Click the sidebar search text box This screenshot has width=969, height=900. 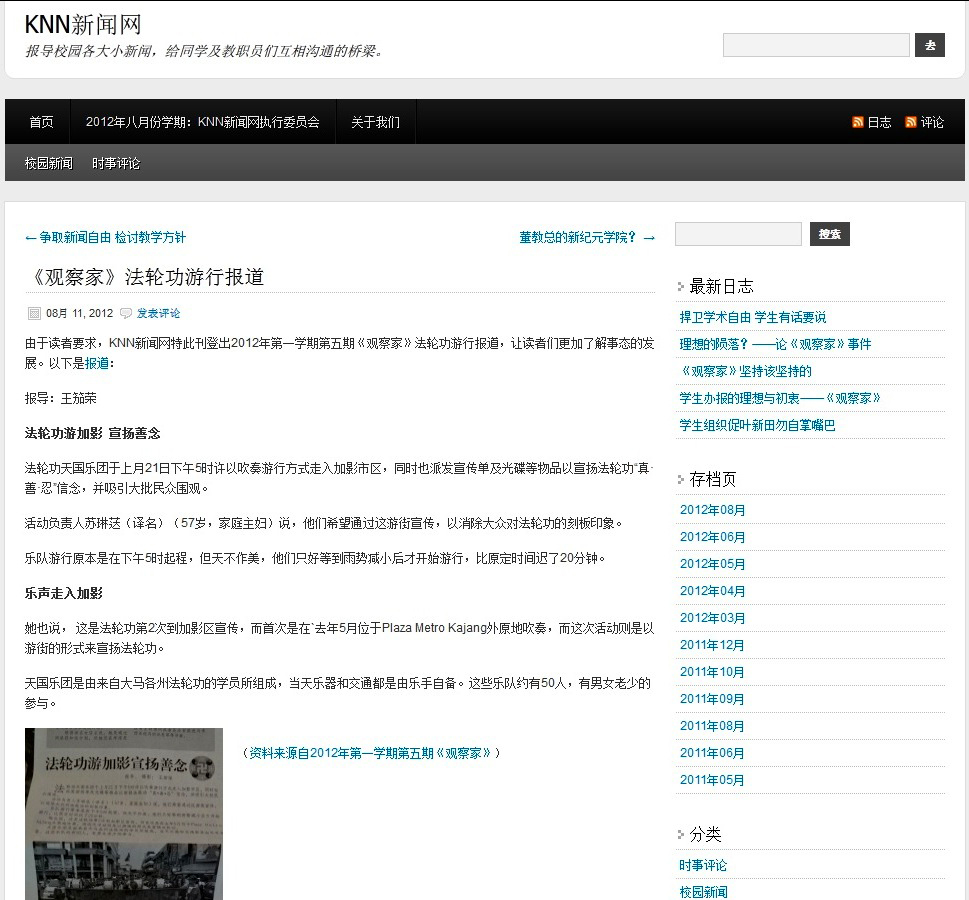(x=738, y=234)
